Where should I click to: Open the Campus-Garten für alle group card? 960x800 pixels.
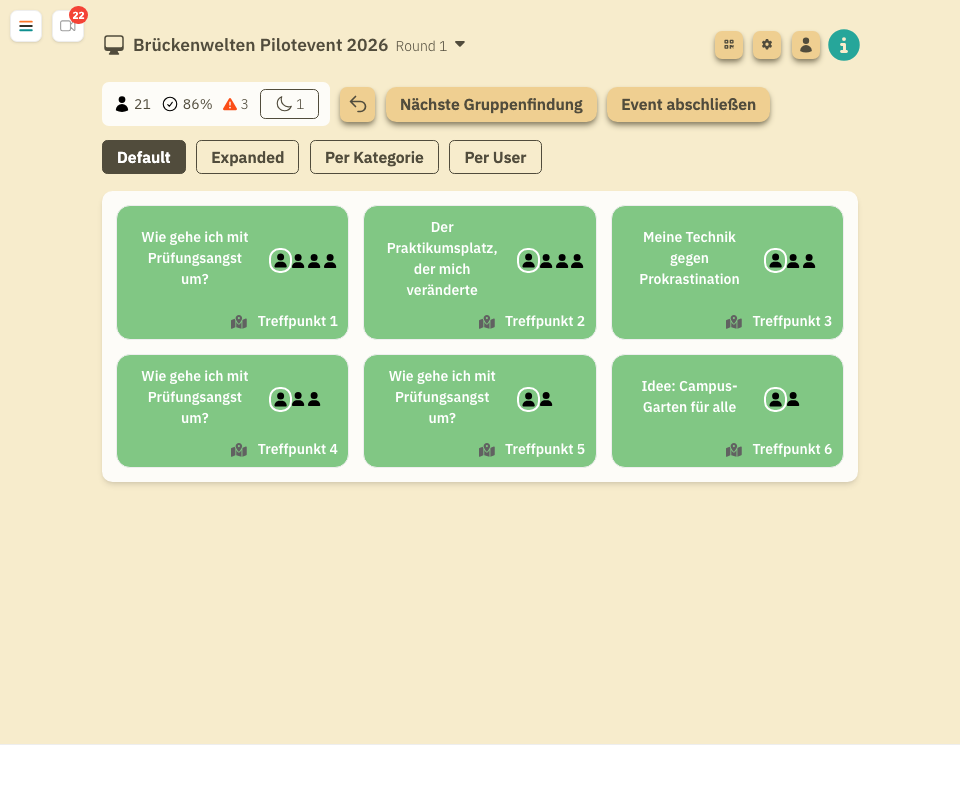pos(689,397)
